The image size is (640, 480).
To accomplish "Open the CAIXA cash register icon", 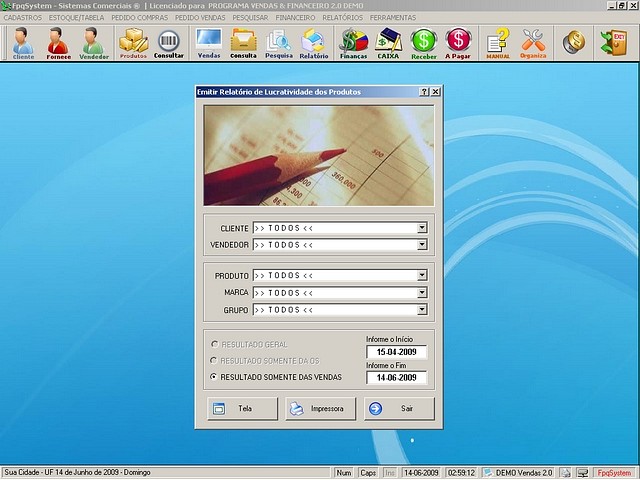I will pyautogui.click(x=388, y=43).
